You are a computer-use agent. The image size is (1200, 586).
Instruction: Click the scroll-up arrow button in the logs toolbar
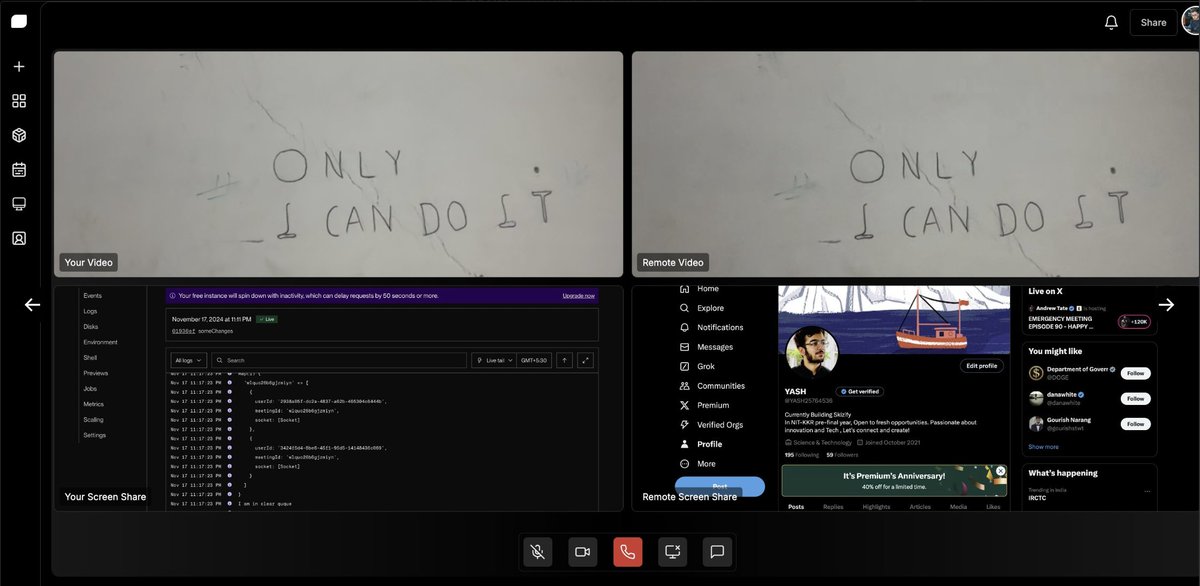pyautogui.click(x=564, y=360)
